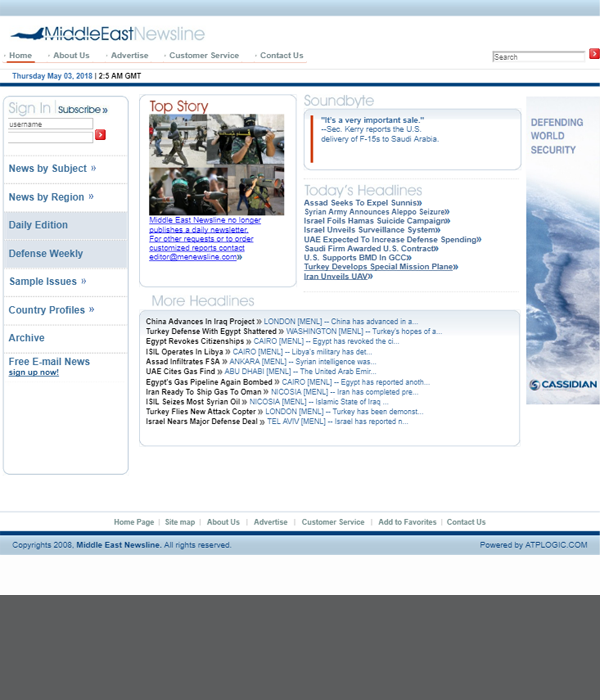
Task: Open 'Israel Nears Major Defense Deal' story
Action: pos(201,421)
